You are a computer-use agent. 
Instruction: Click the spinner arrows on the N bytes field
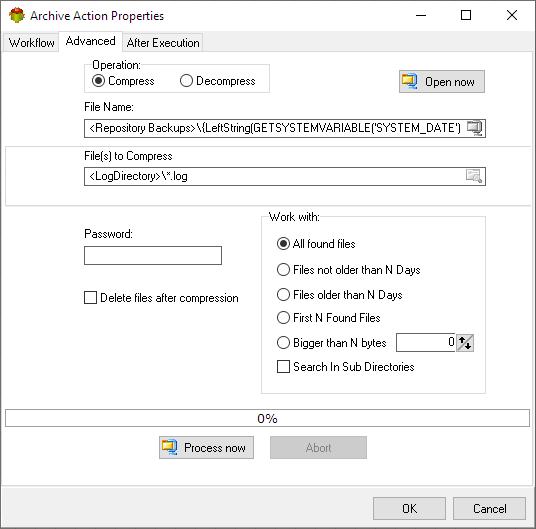coord(465,343)
